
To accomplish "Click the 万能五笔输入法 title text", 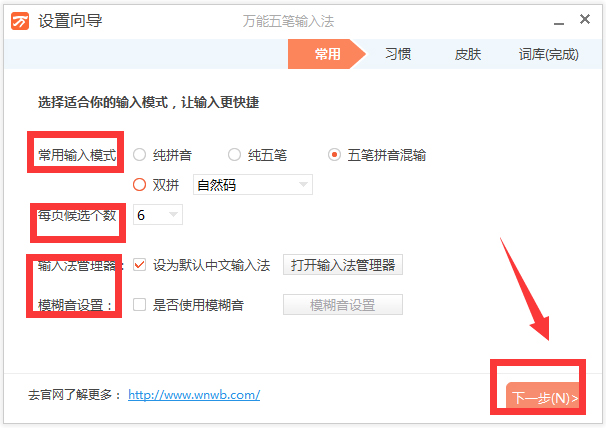I will [288, 21].
